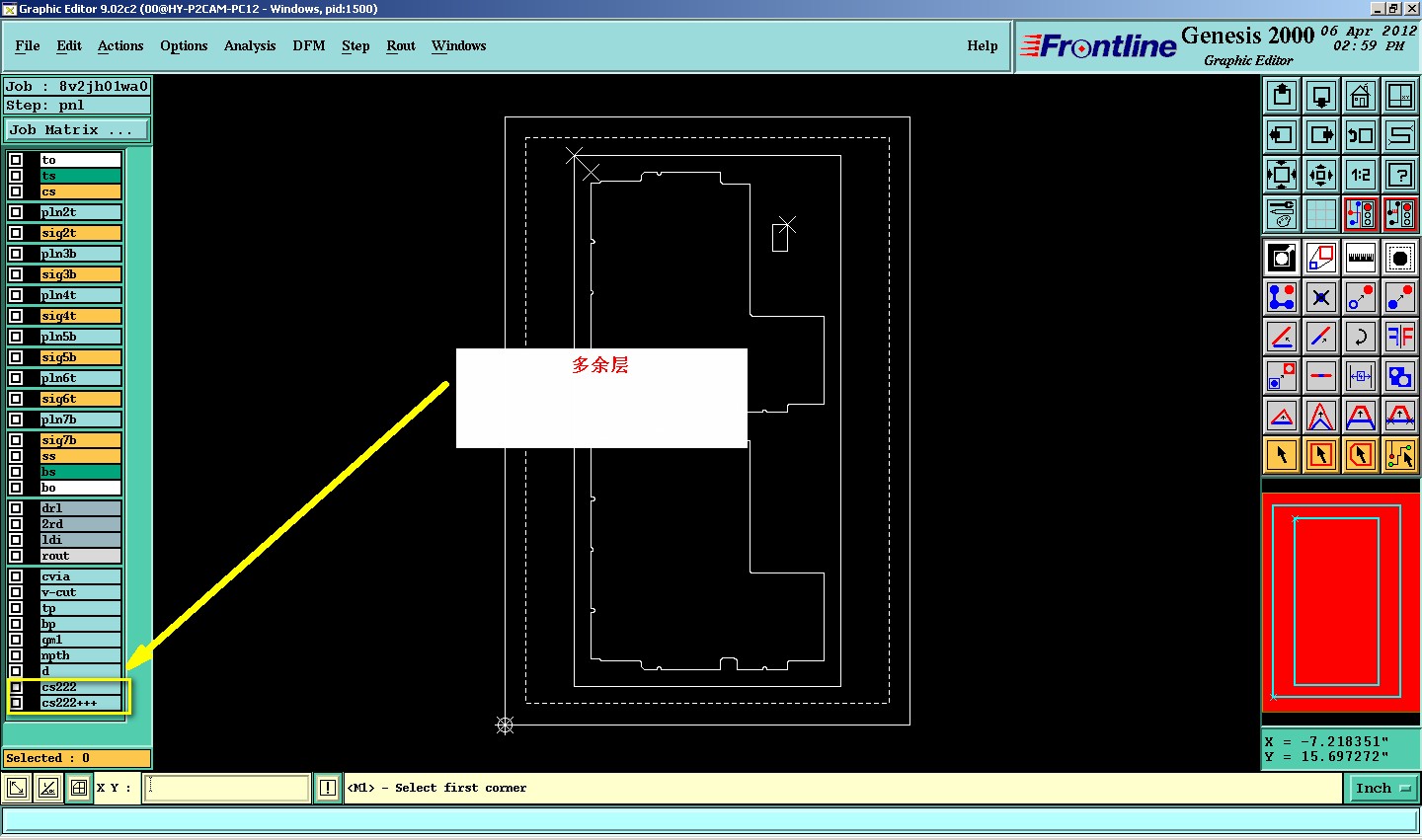Viewport: 1422px width, 840px height.
Task: Select the plain arrow pointer tool
Action: pyautogui.click(x=1282, y=455)
